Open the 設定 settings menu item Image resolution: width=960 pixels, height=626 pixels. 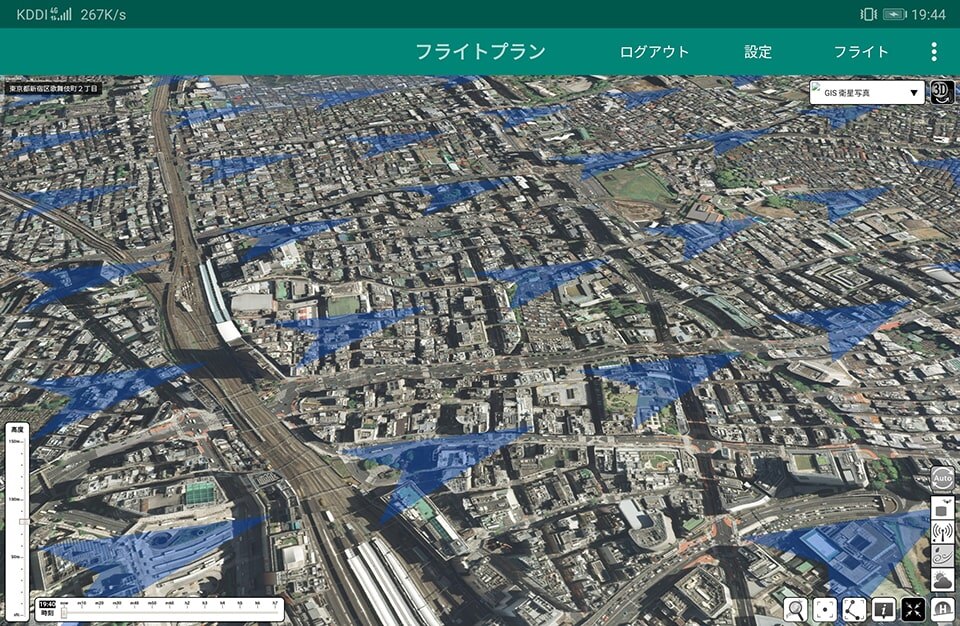pos(758,52)
